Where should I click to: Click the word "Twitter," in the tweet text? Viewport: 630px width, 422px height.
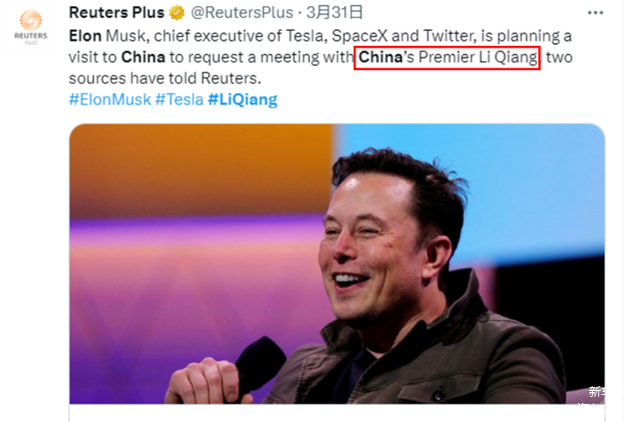coord(448,35)
